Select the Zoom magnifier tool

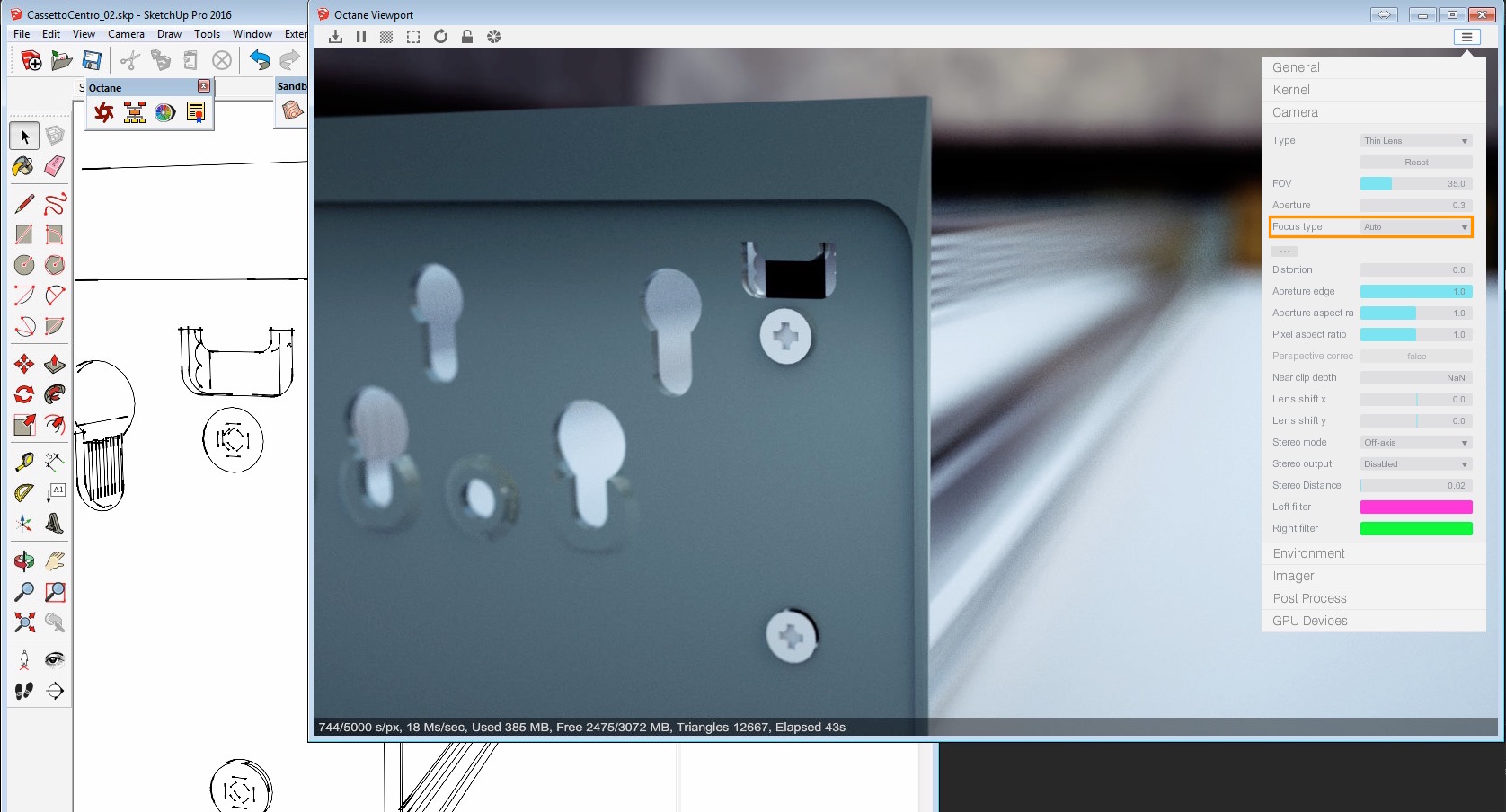coord(24,592)
